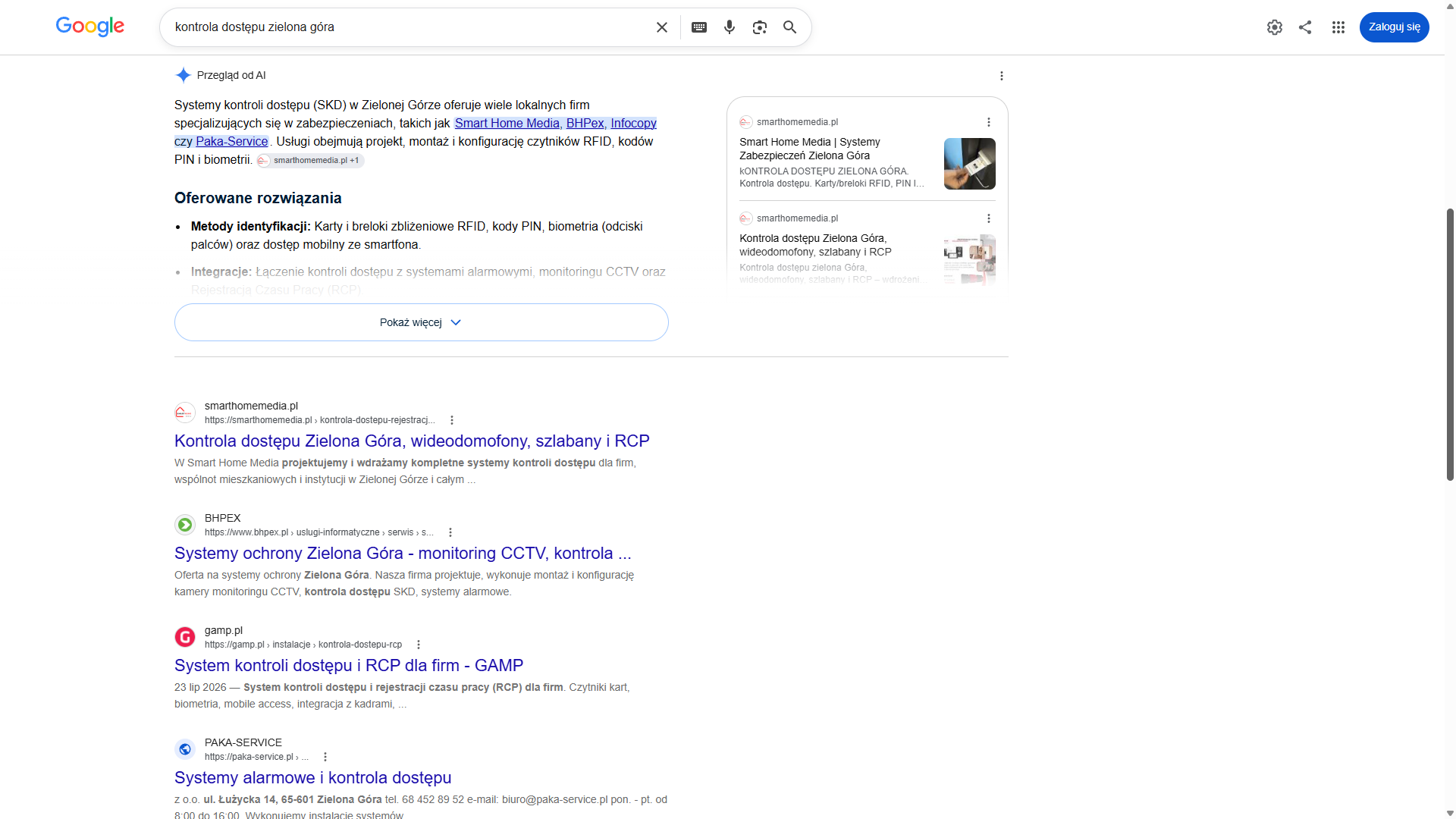The height and width of the screenshot is (819, 1456).
Task: Open the AI overview three-dot menu
Action: pyautogui.click(x=1002, y=76)
